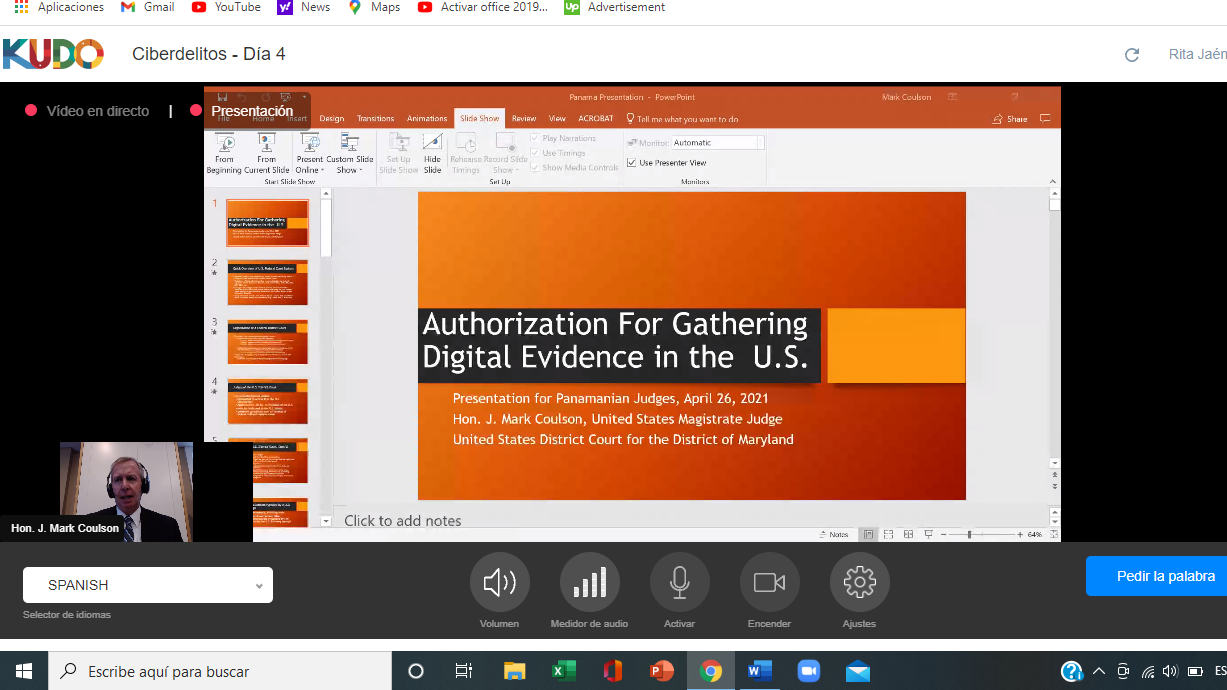Select the Vídeo en directo tab
This screenshot has width=1227, height=690.
(x=88, y=111)
